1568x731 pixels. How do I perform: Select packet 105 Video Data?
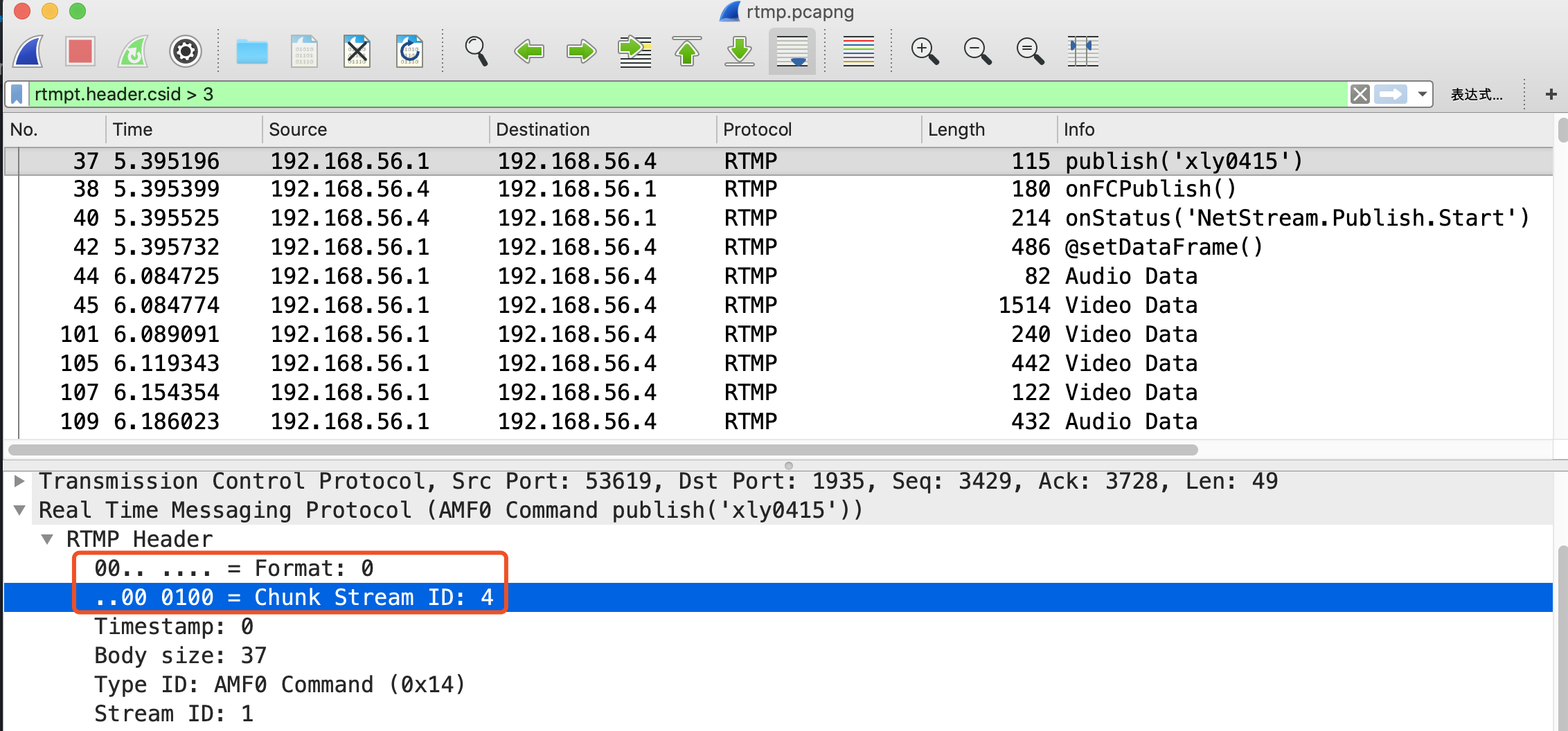(778, 363)
